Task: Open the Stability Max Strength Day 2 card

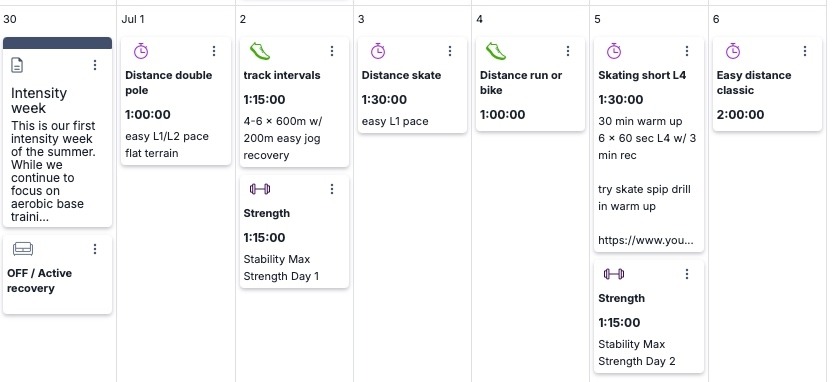Action: 648,317
